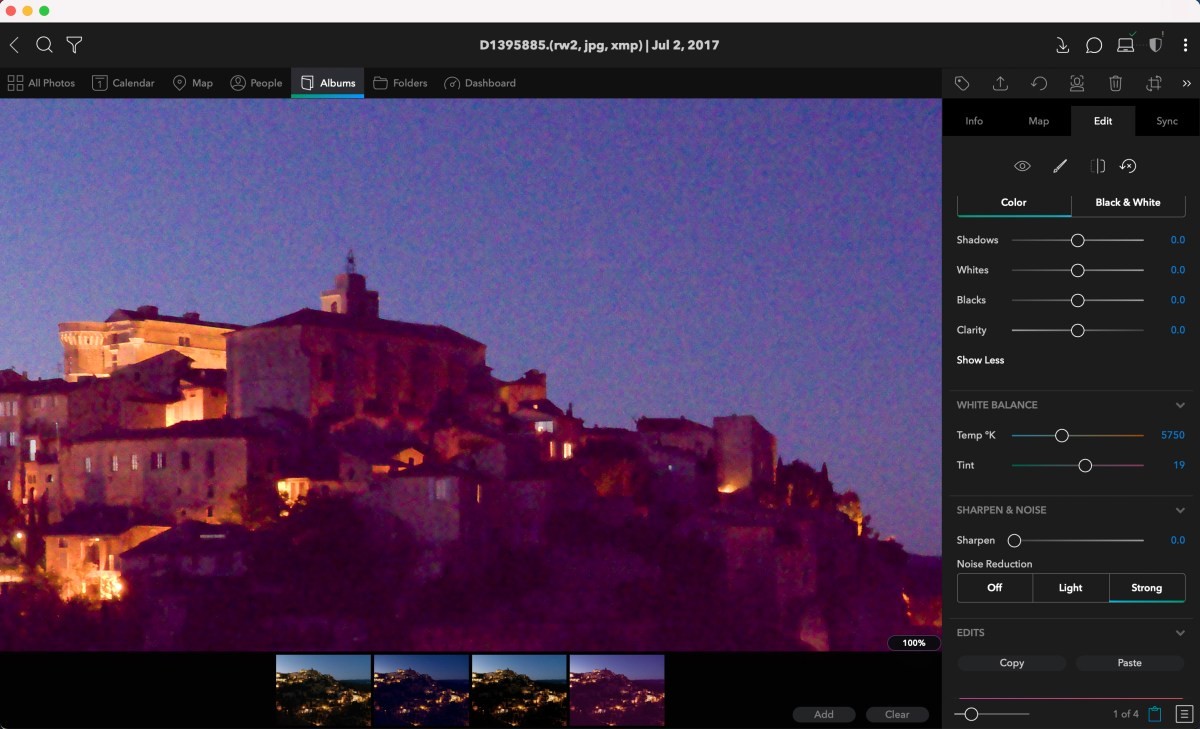This screenshot has width=1200, height=729.
Task: Open the filter funnel
Action: pos(74,45)
